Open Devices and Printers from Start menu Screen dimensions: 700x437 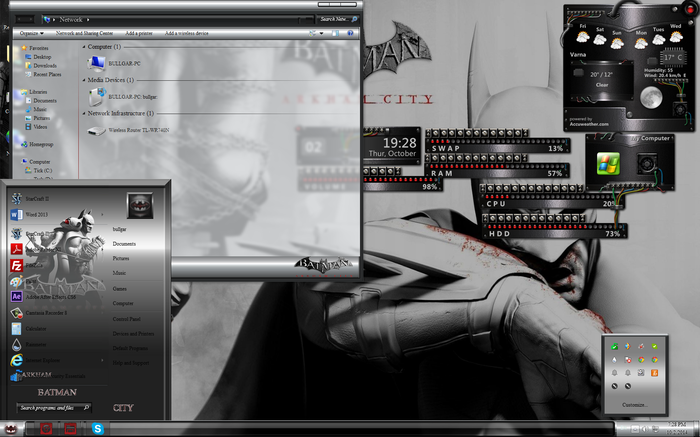click(133, 334)
